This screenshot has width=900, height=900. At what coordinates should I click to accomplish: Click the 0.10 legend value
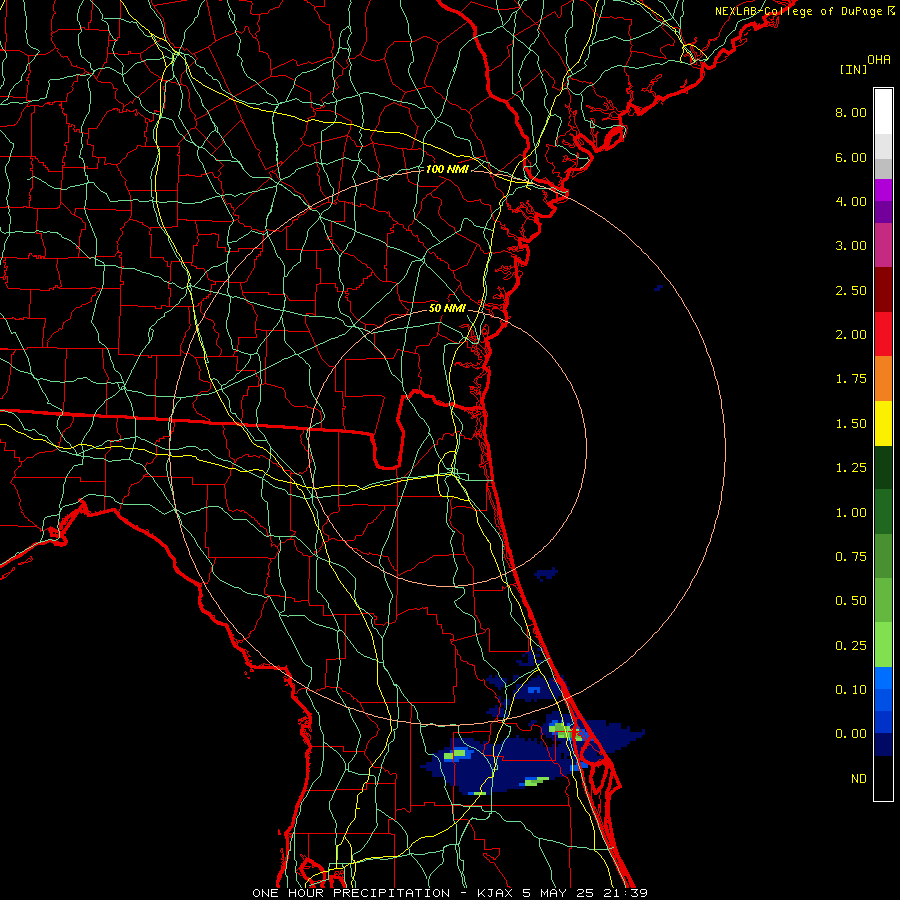tap(851, 690)
